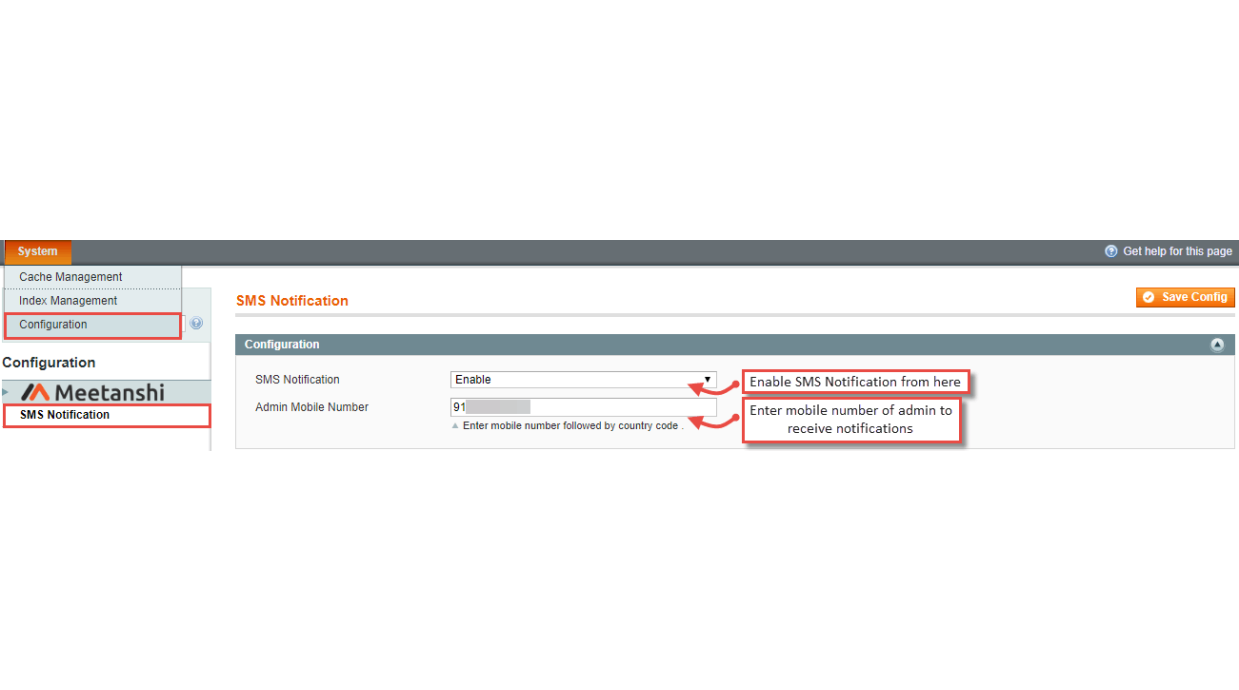Screen dimensions: 1239x690
Task: Click the help question mark icon beside Configuration
Action: click(x=196, y=323)
